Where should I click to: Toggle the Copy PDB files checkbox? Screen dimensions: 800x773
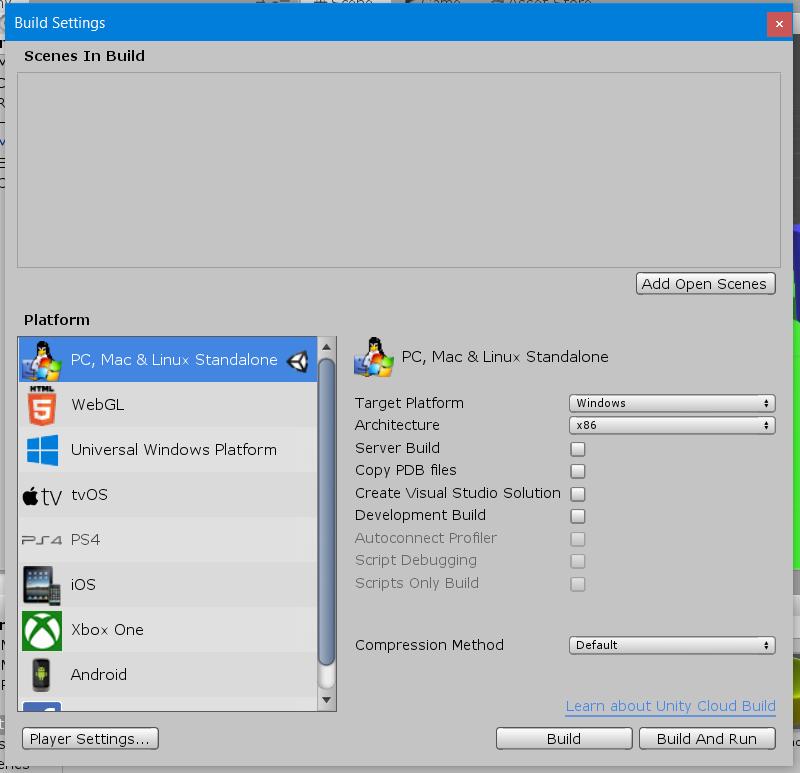click(578, 471)
